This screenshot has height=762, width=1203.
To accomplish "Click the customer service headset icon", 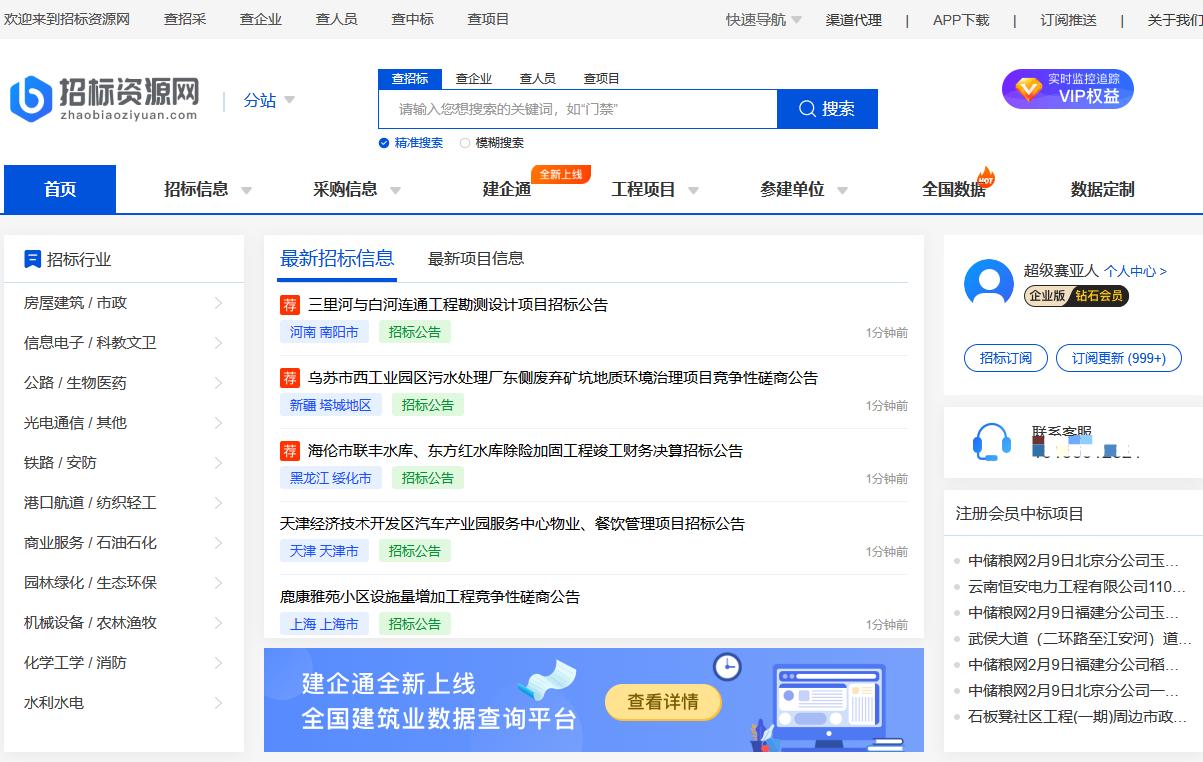I will pyautogui.click(x=990, y=441).
